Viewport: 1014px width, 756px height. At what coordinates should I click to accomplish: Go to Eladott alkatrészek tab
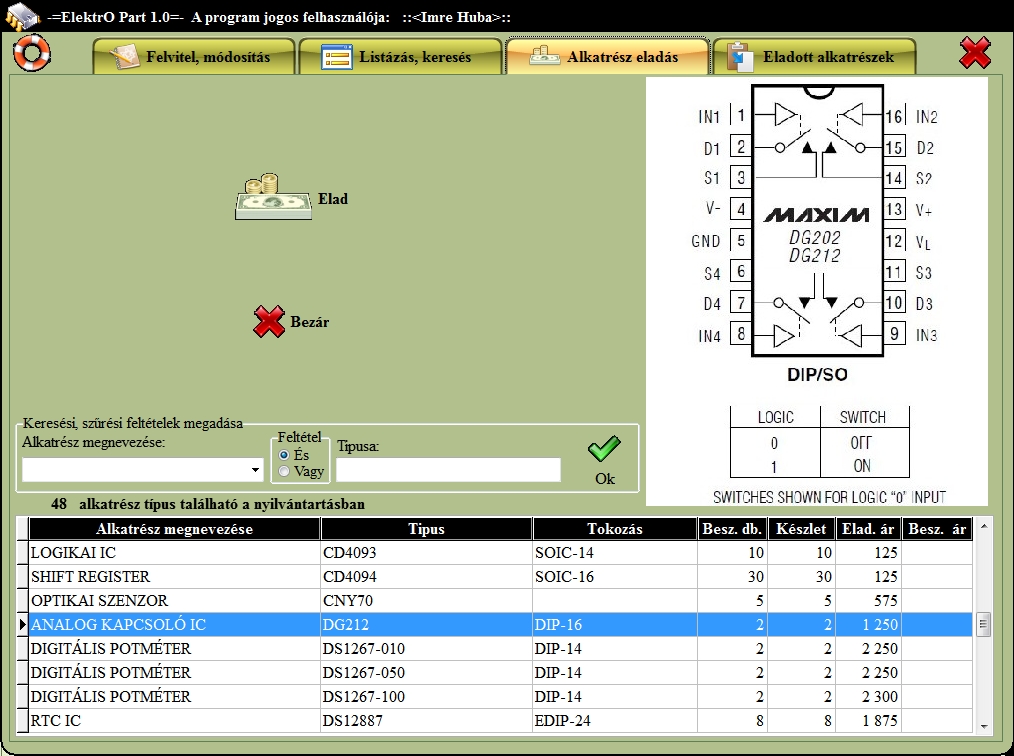814,57
